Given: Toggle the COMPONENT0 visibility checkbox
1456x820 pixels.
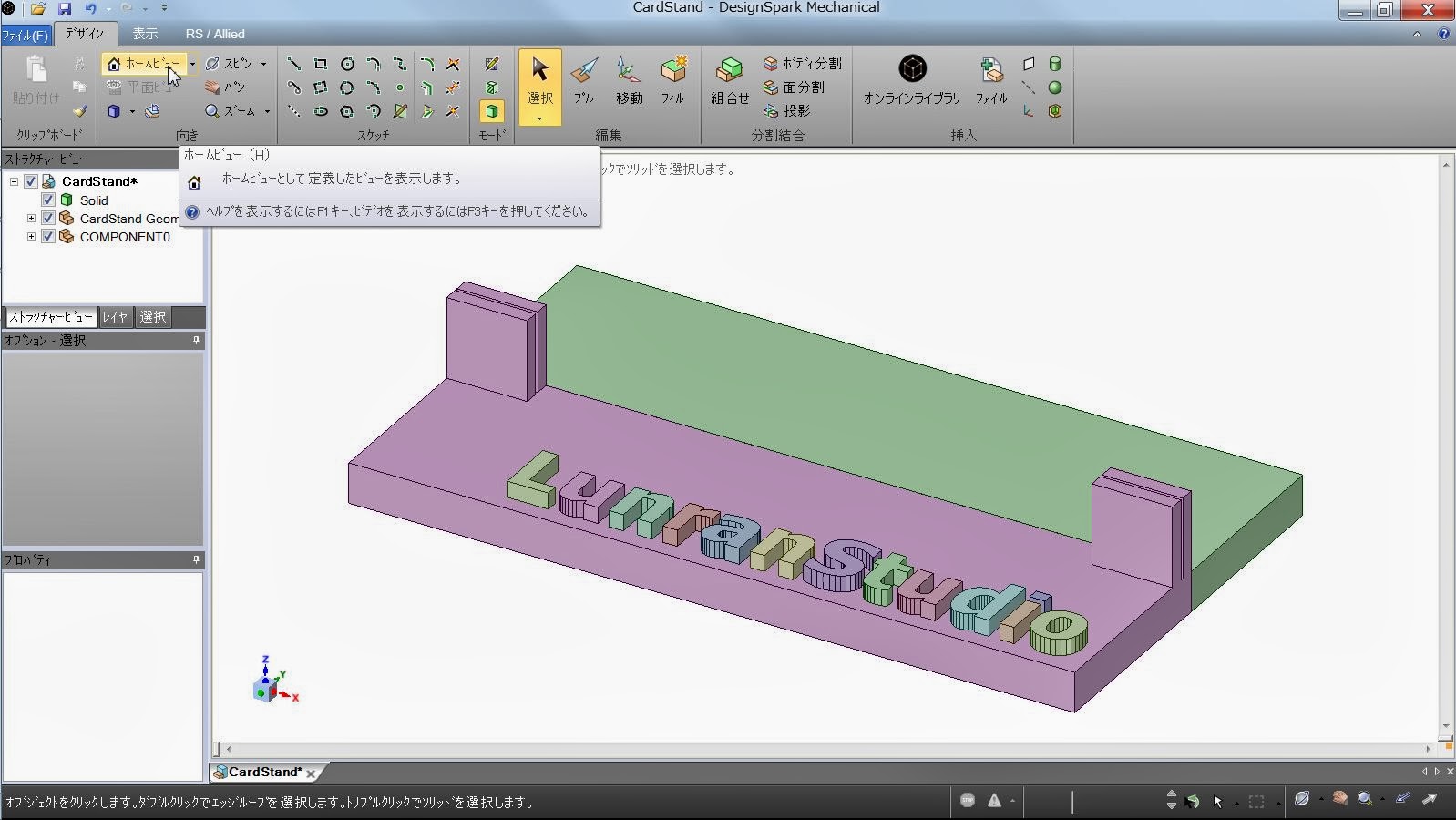Looking at the screenshot, I should tap(48, 236).
